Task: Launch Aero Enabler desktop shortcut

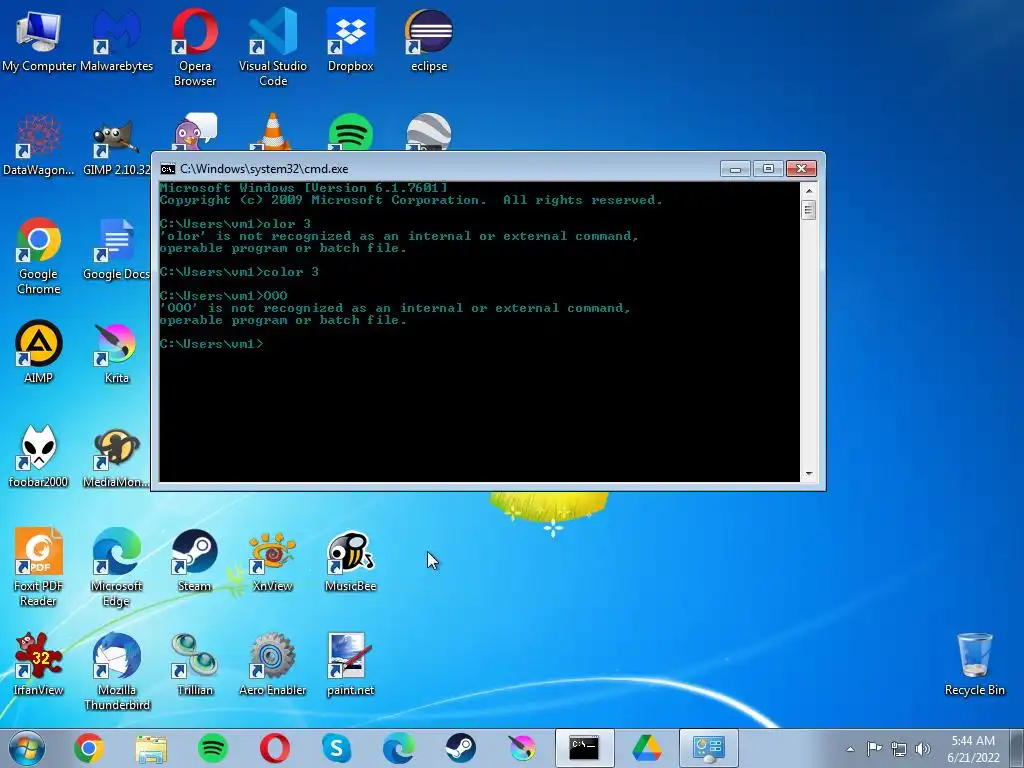Action: pos(273,664)
